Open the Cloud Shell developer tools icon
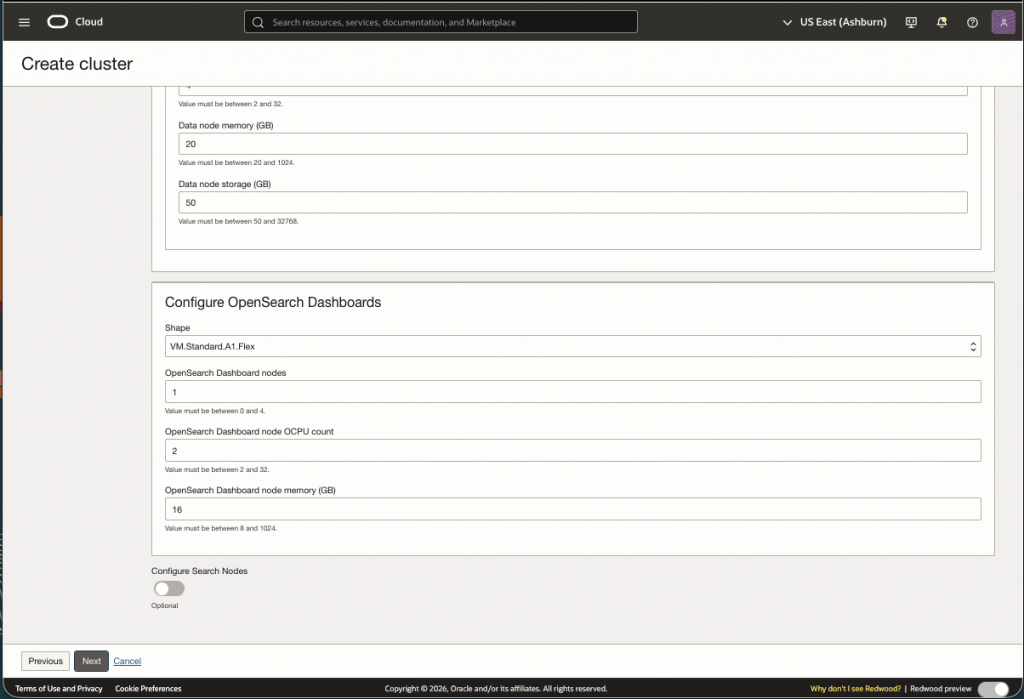This screenshot has width=1024, height=699. click(x=911, y=22)
